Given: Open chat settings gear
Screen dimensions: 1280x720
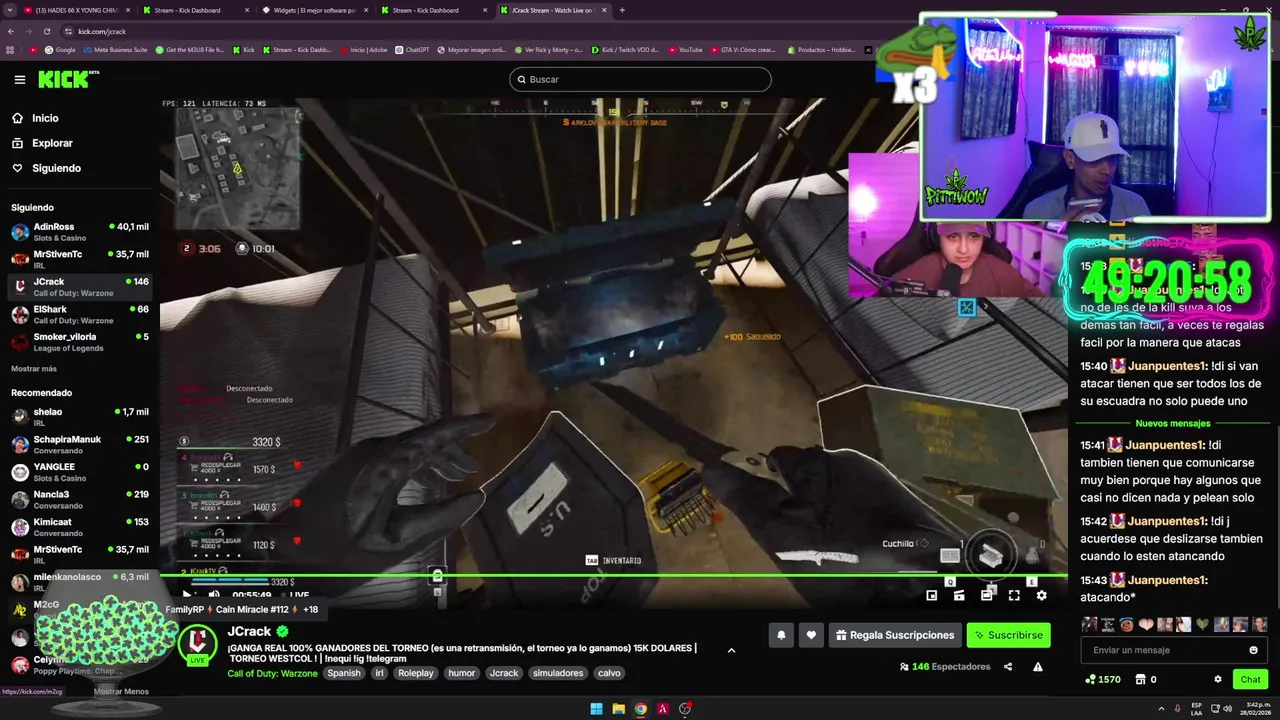Looking at the screenshot, I should point(1218,679).
